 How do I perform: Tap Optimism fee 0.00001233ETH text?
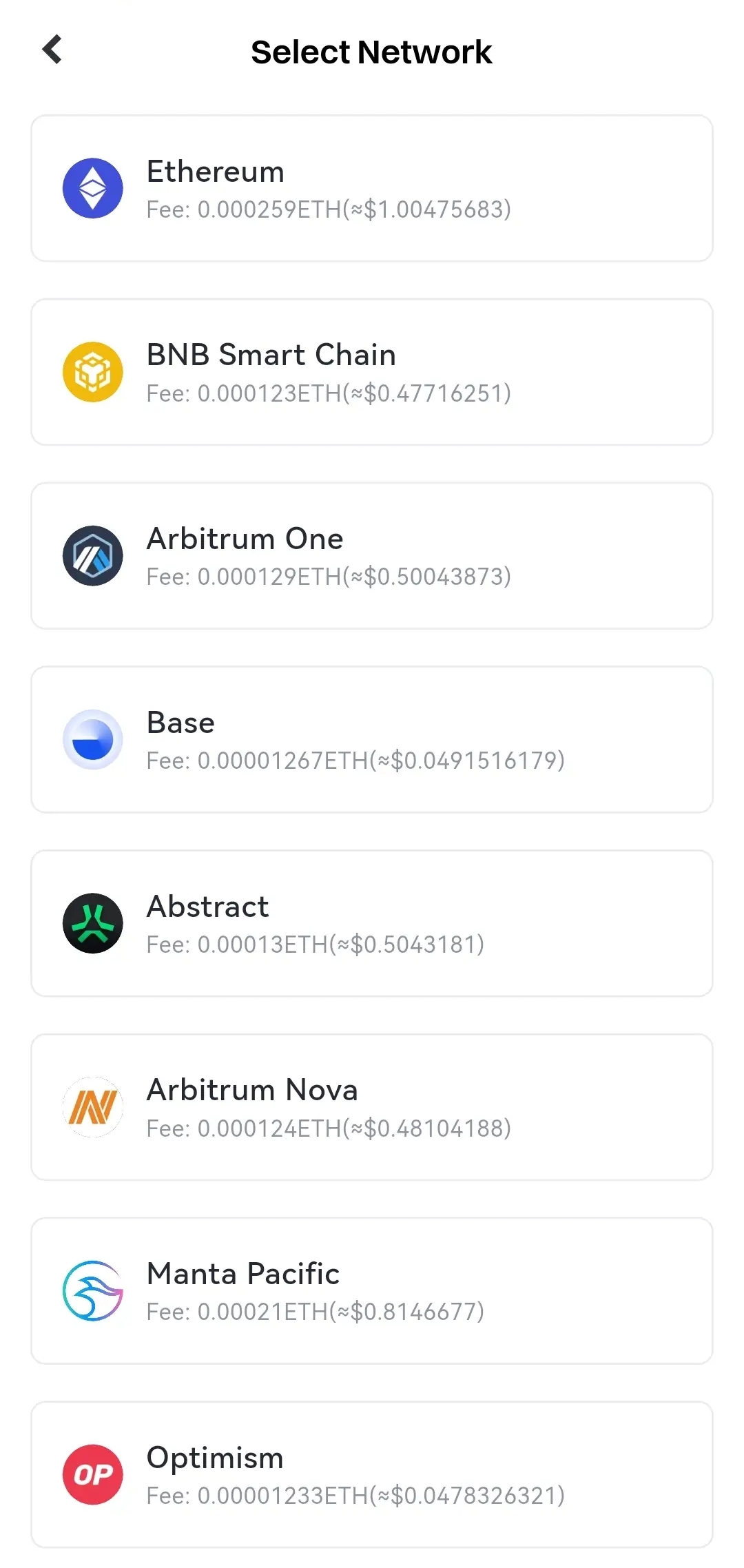355,1496
